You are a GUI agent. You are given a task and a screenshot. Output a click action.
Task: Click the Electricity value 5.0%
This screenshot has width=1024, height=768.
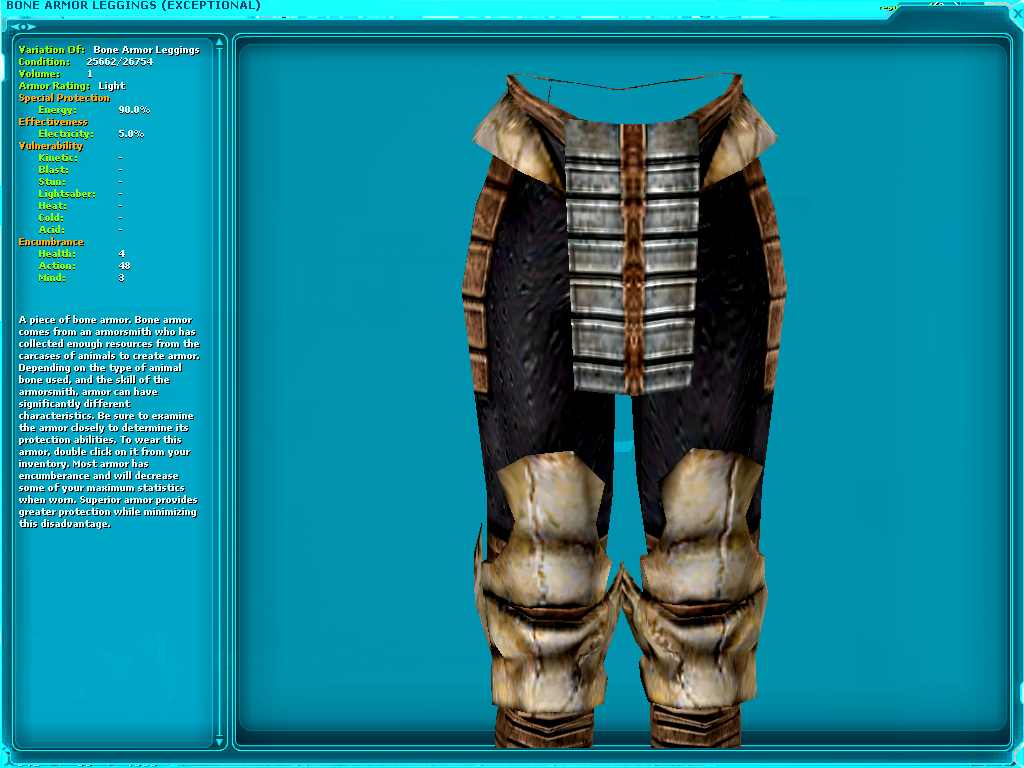click(x=131, y=134)
